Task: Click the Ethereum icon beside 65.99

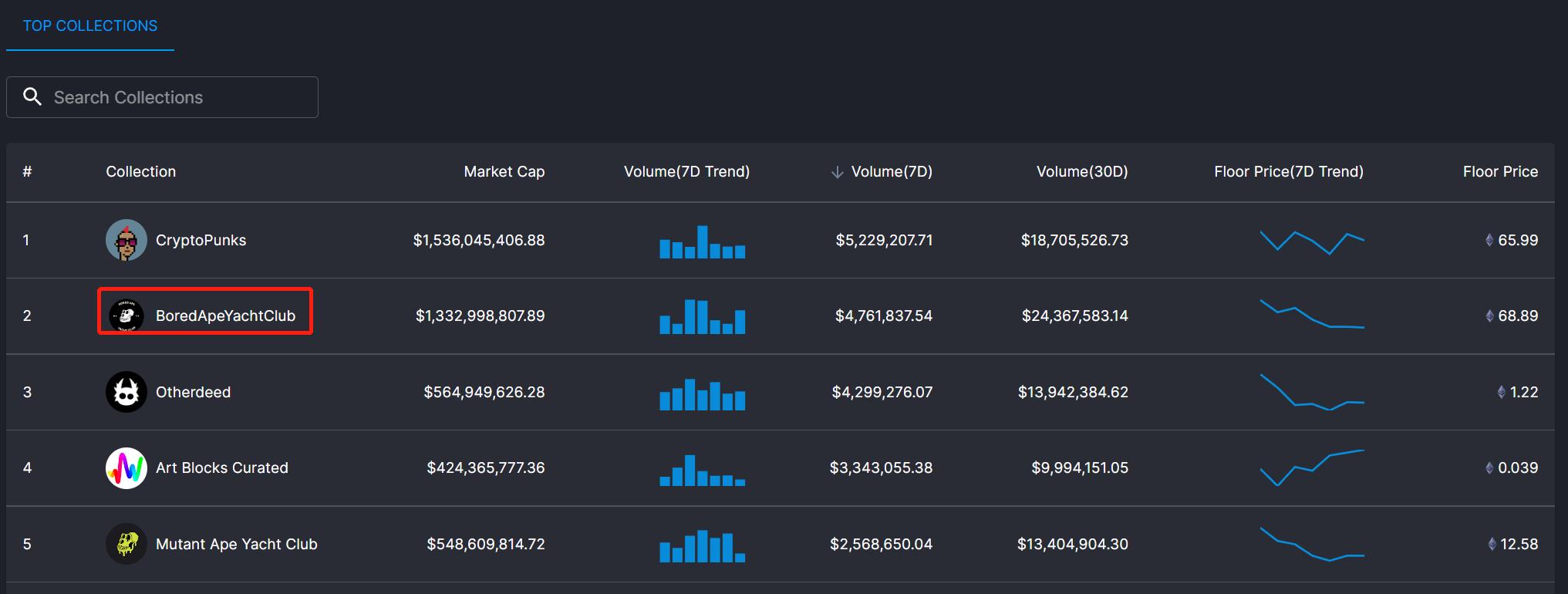Action: [x=1489, y=240]
